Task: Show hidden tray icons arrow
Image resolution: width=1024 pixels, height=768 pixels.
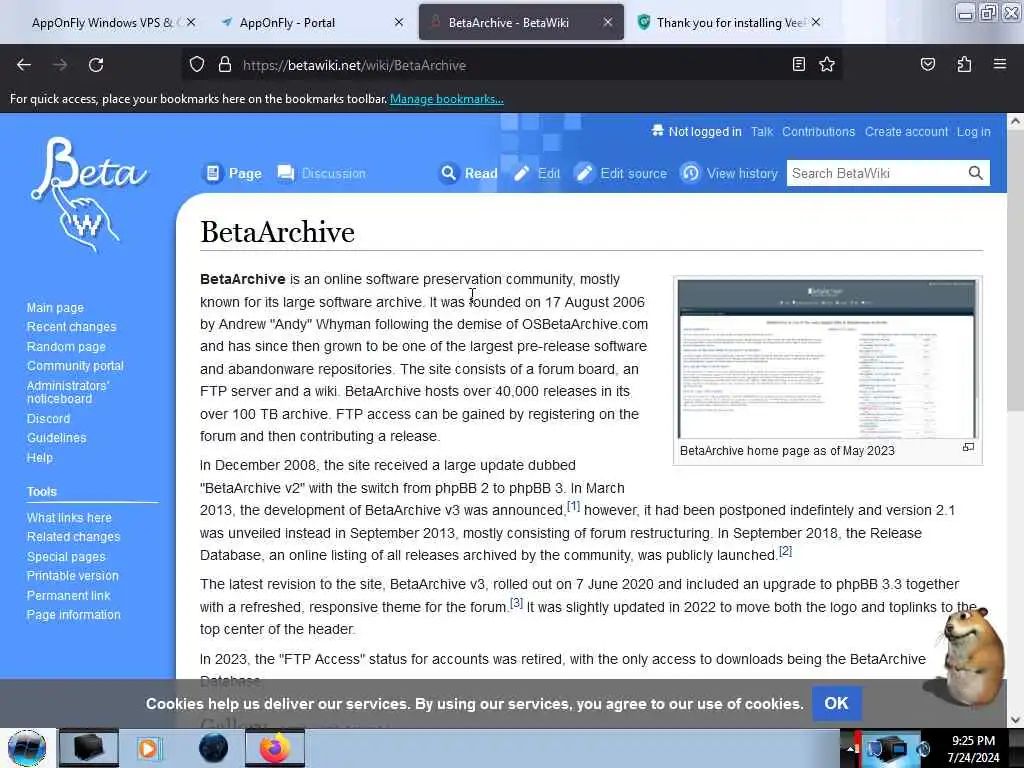Action: 849,749
